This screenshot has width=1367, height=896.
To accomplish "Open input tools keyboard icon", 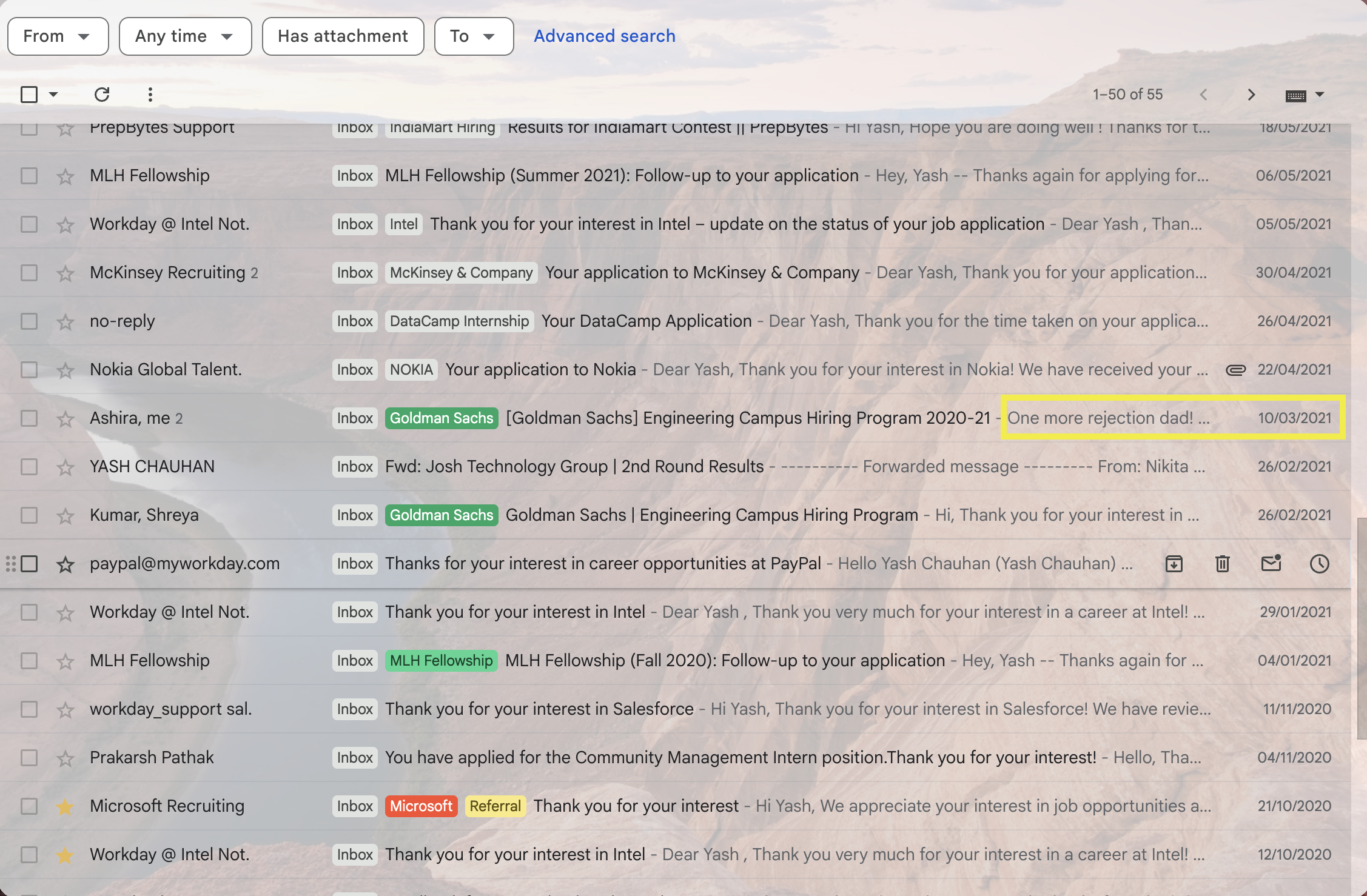I will [1295, 96].
